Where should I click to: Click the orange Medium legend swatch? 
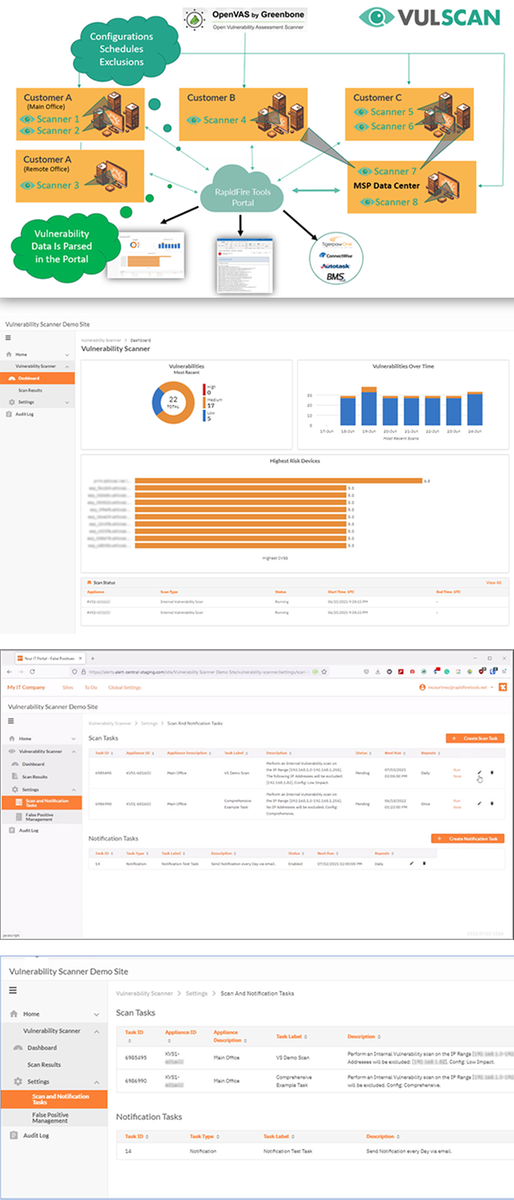(204, 402)
